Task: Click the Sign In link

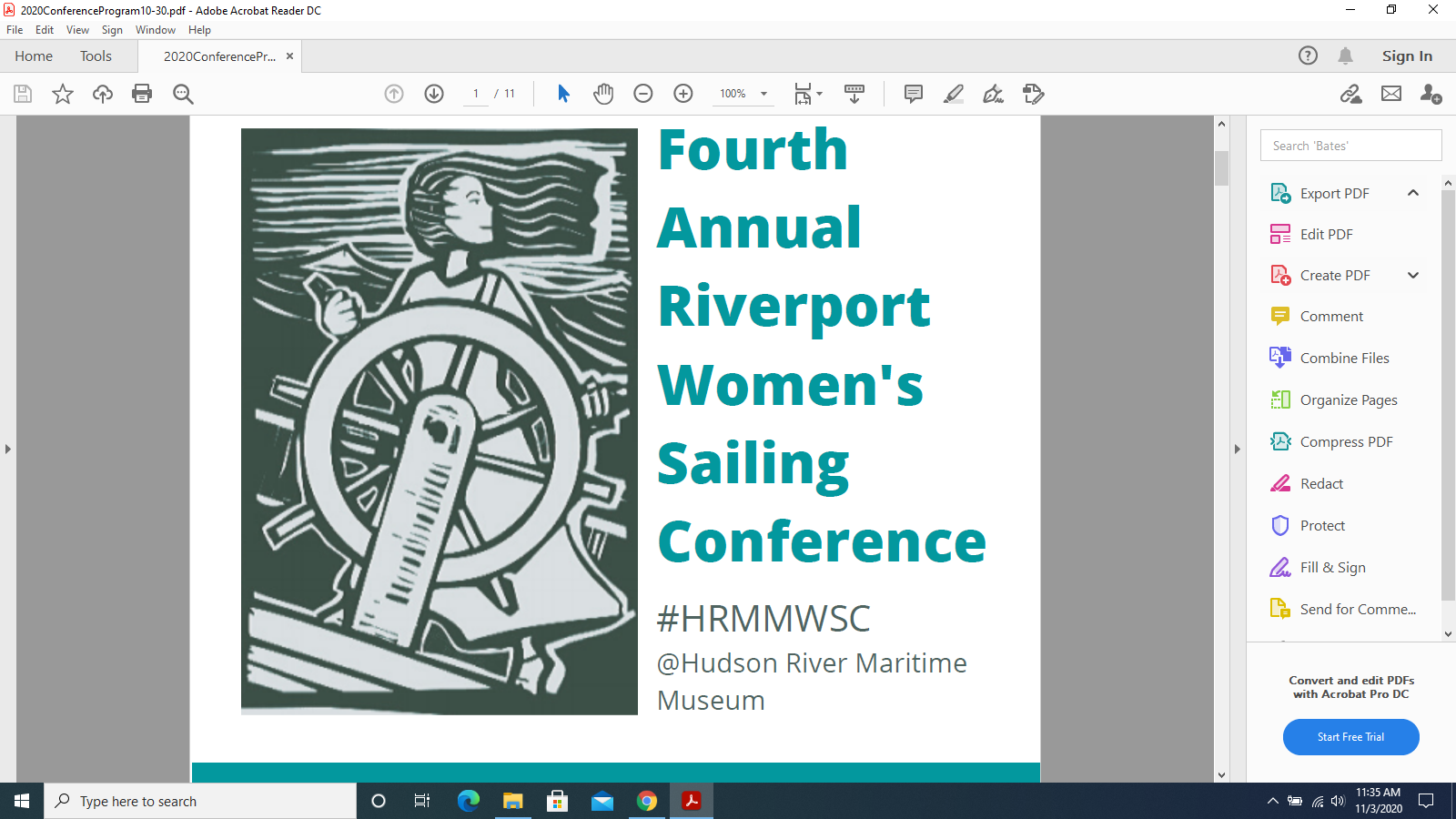Action: coord(1407,56)
